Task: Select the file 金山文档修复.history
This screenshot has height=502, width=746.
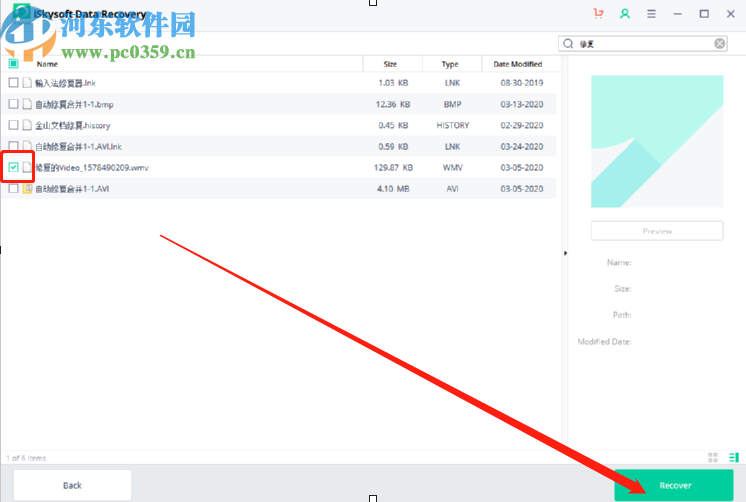Action: [72, 125]
